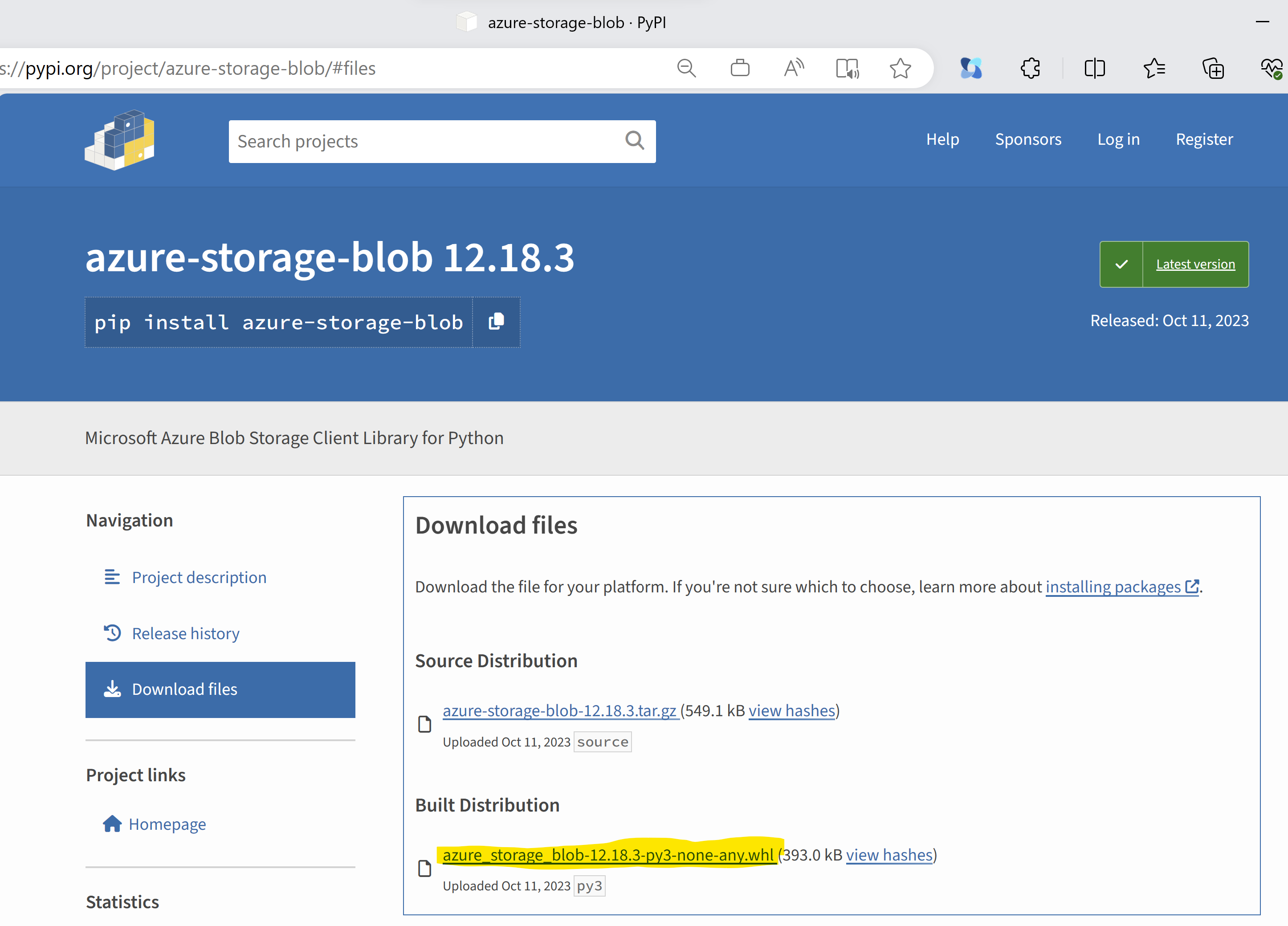
Task: Copy the pip install command to clipboard
Action: coord(496,322)
